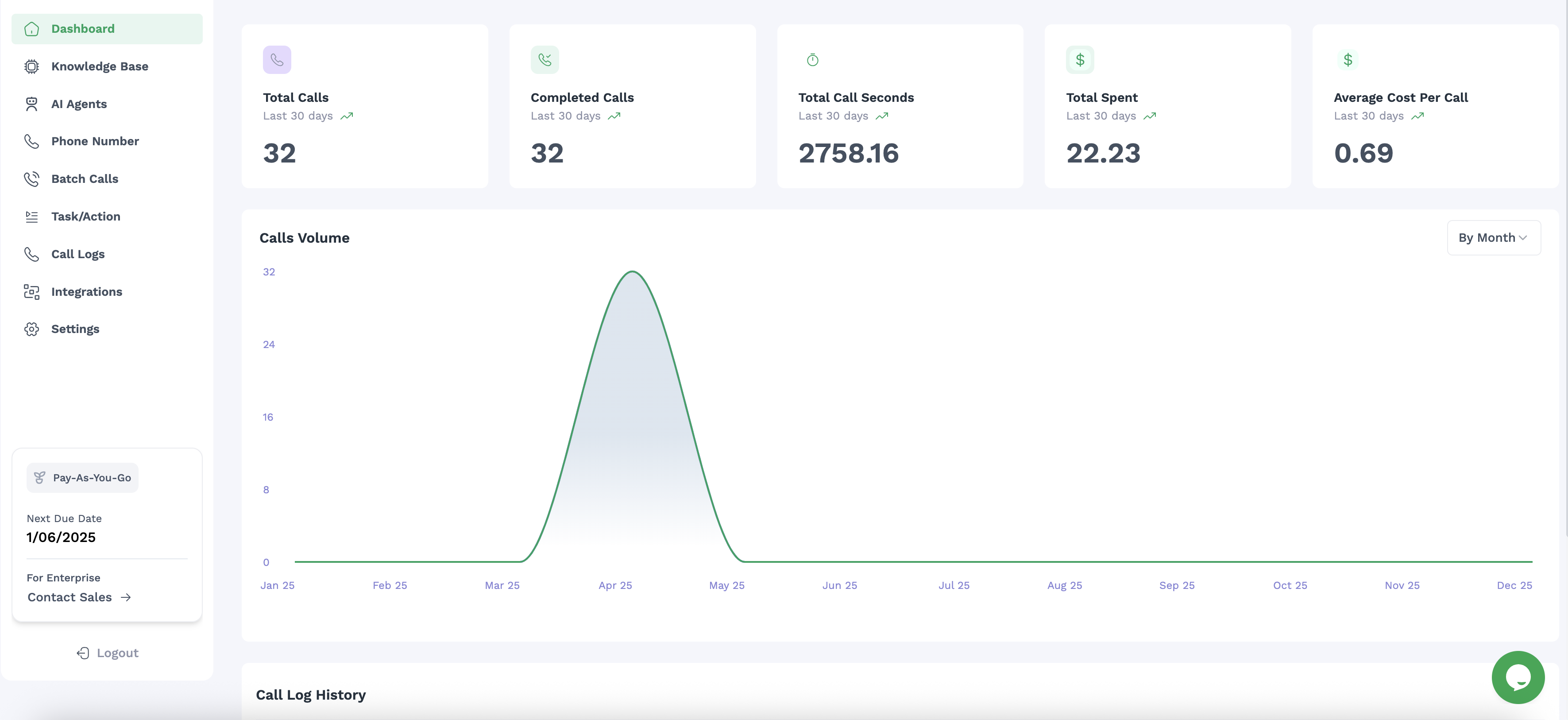Click the Pay-As-You-Go plan badge
Viewport: 1568px width, 720px height.
(83, 478)
